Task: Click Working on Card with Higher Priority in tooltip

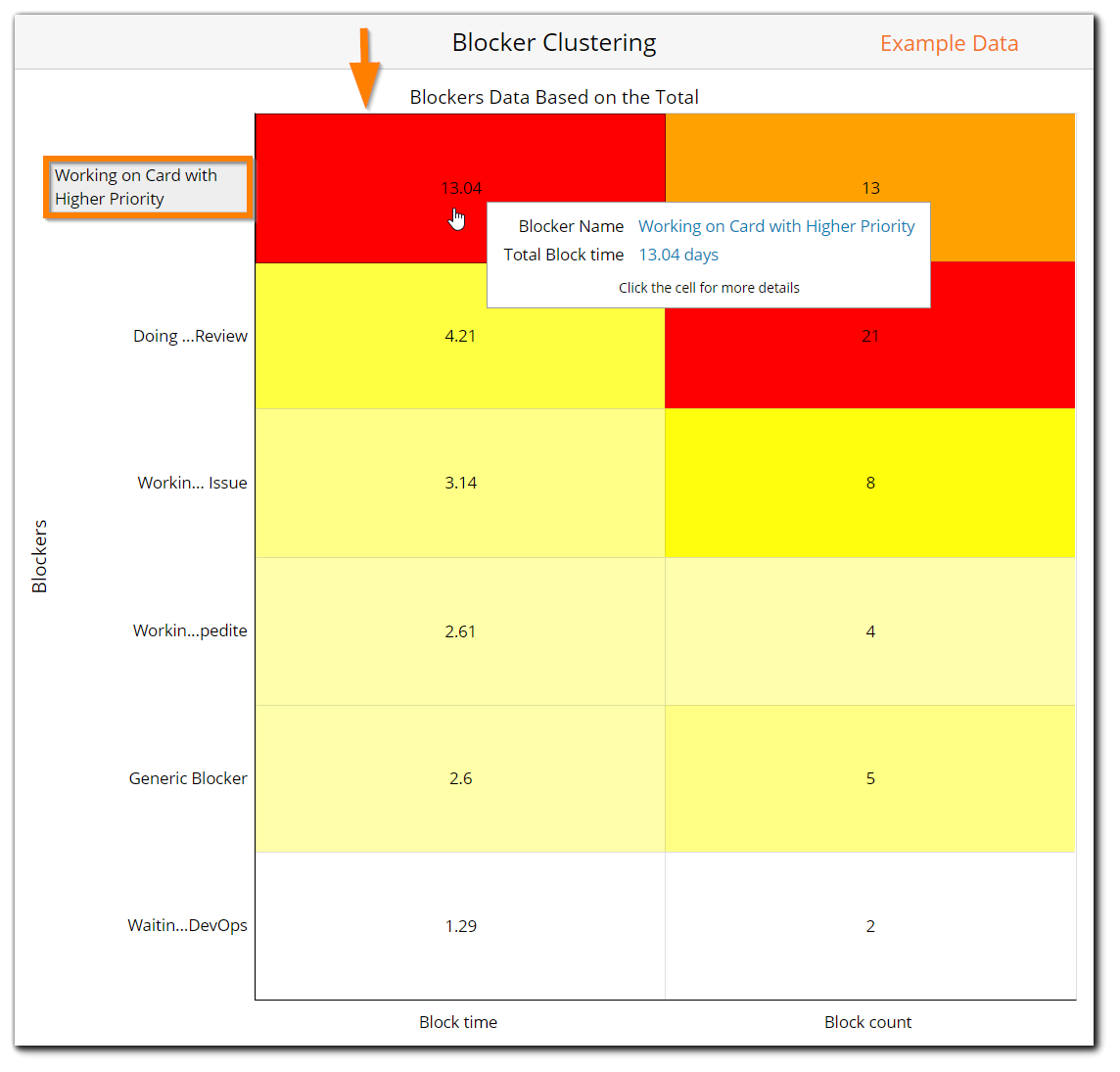Action: tap(776, 226)
